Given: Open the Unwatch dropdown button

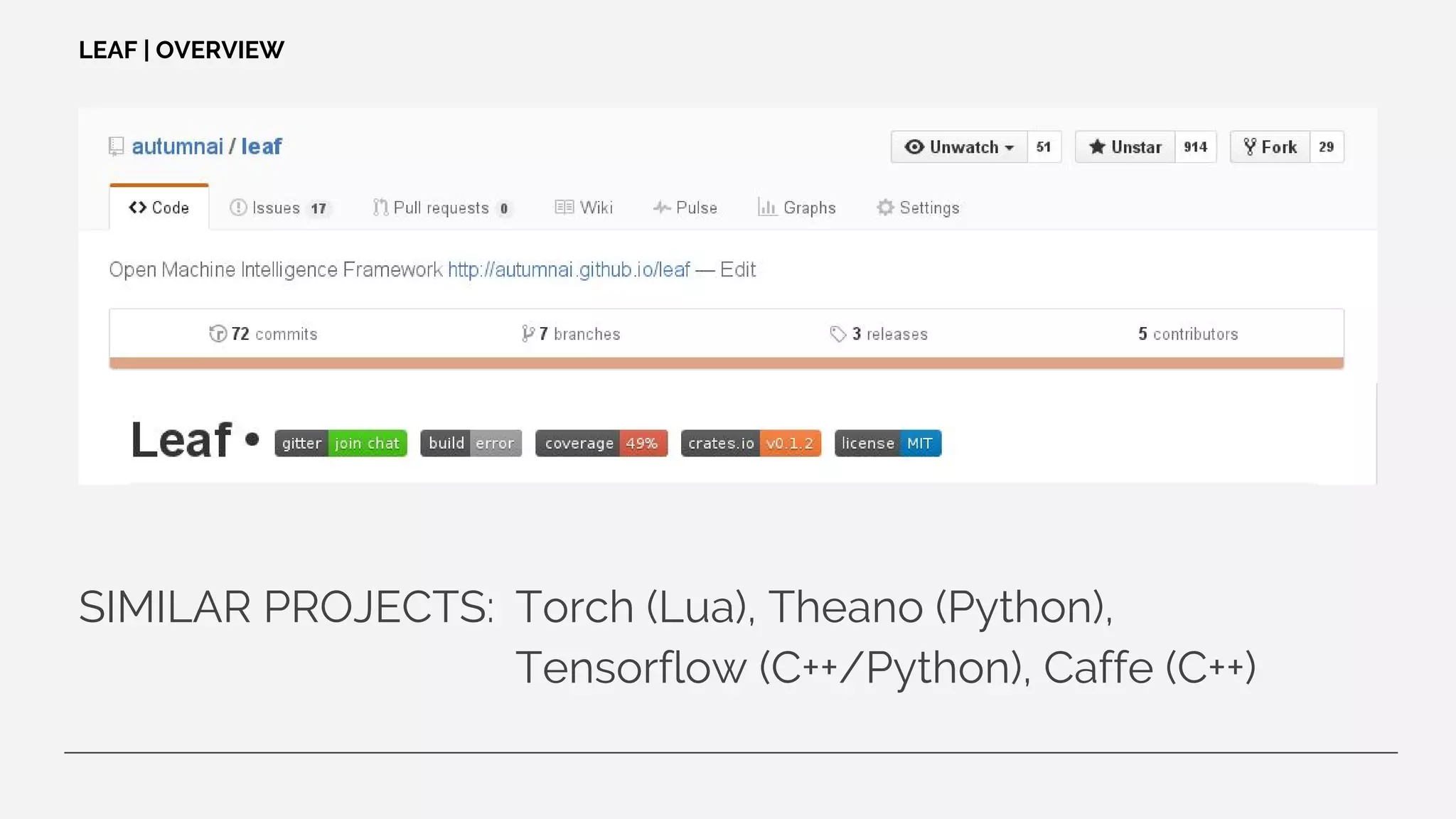Looking at the screenshot, I should [x=959, y=147].
